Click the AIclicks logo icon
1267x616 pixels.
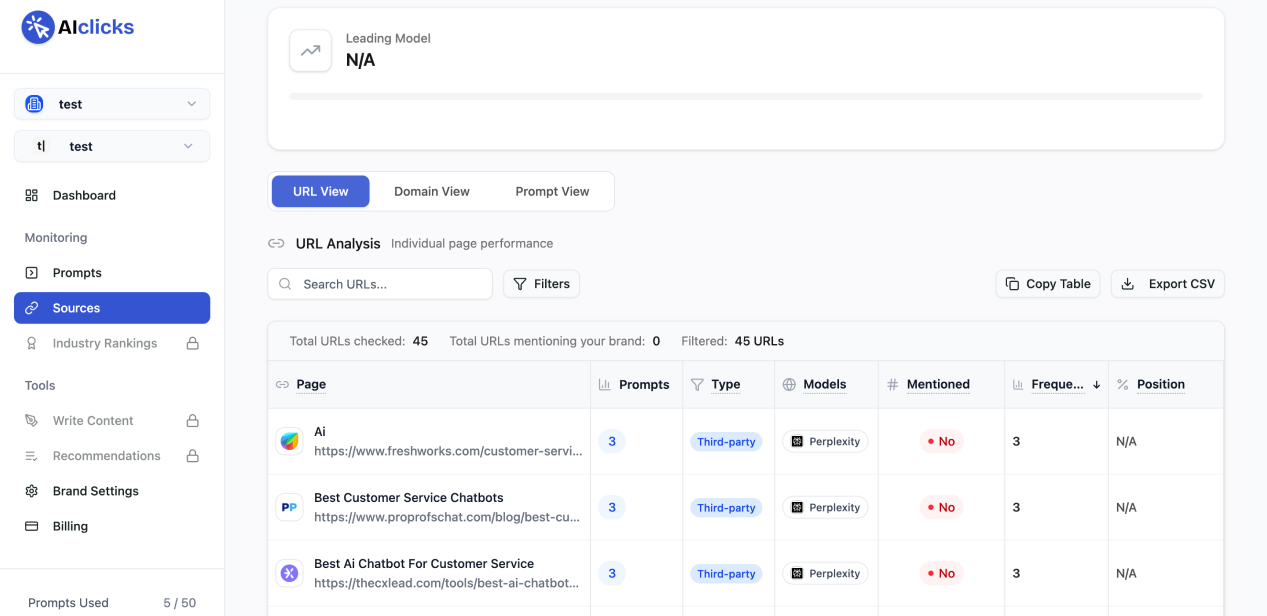click(x=38, y=28)
